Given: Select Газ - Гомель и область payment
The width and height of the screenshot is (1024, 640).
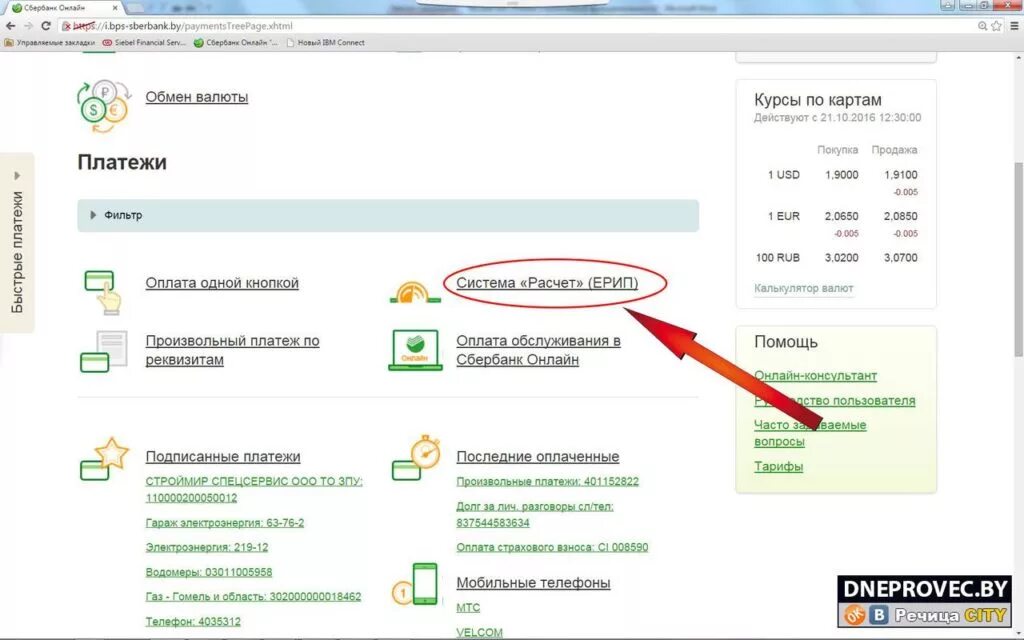Looking at the screenshot, I should [253, 596].
